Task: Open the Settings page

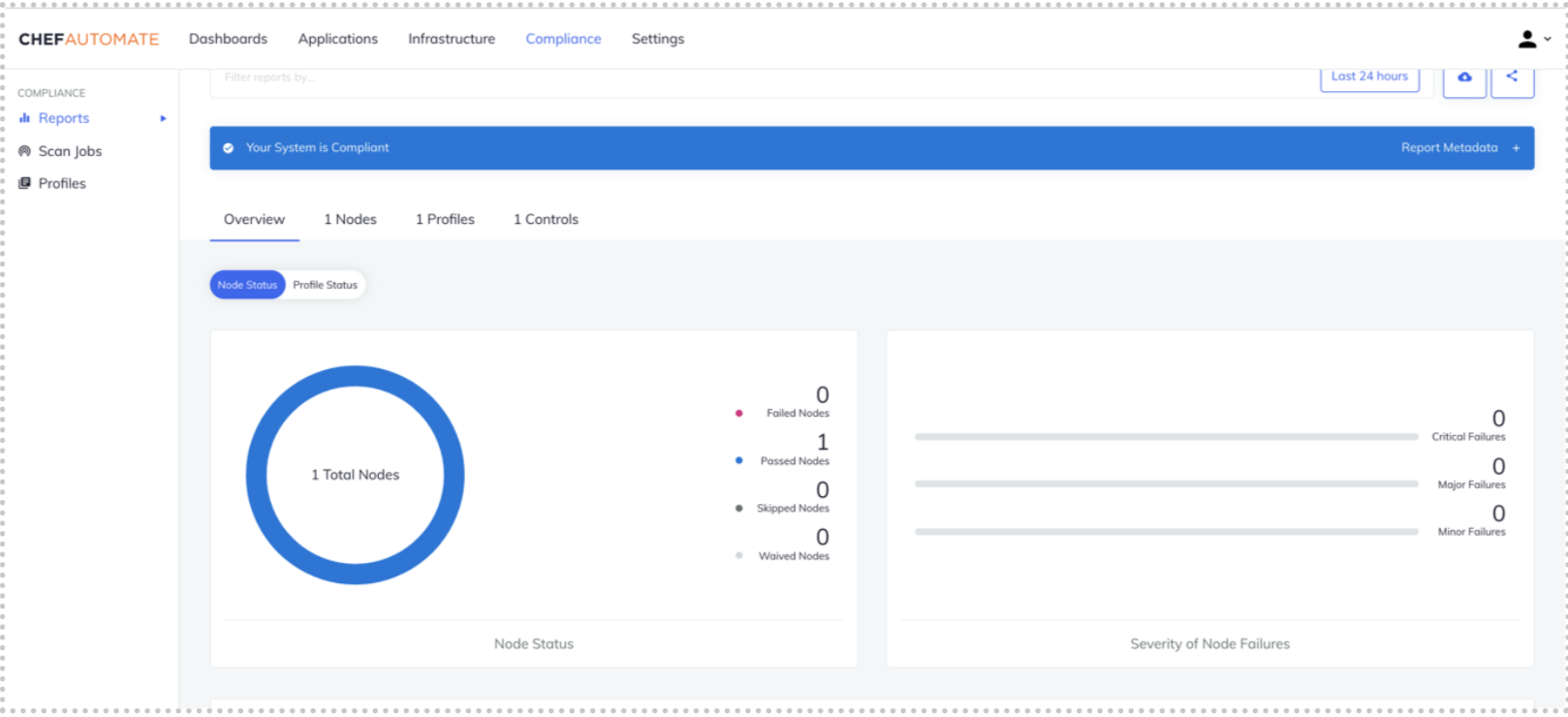Action: point(657,39)
